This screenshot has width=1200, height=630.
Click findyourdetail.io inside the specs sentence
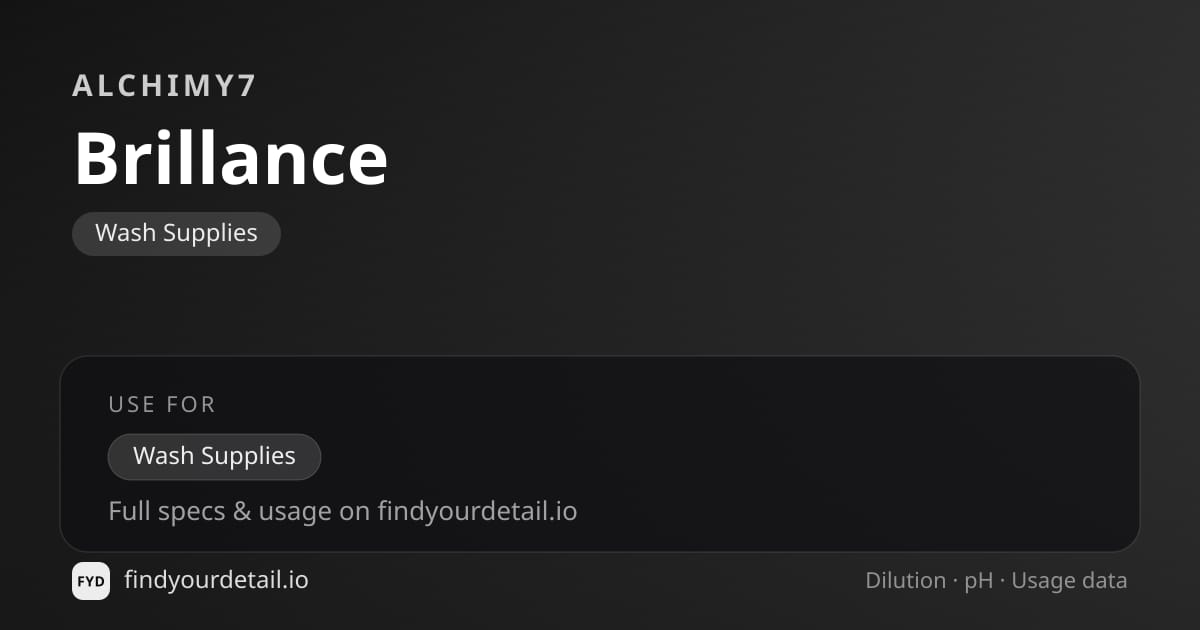pos(477,511)
